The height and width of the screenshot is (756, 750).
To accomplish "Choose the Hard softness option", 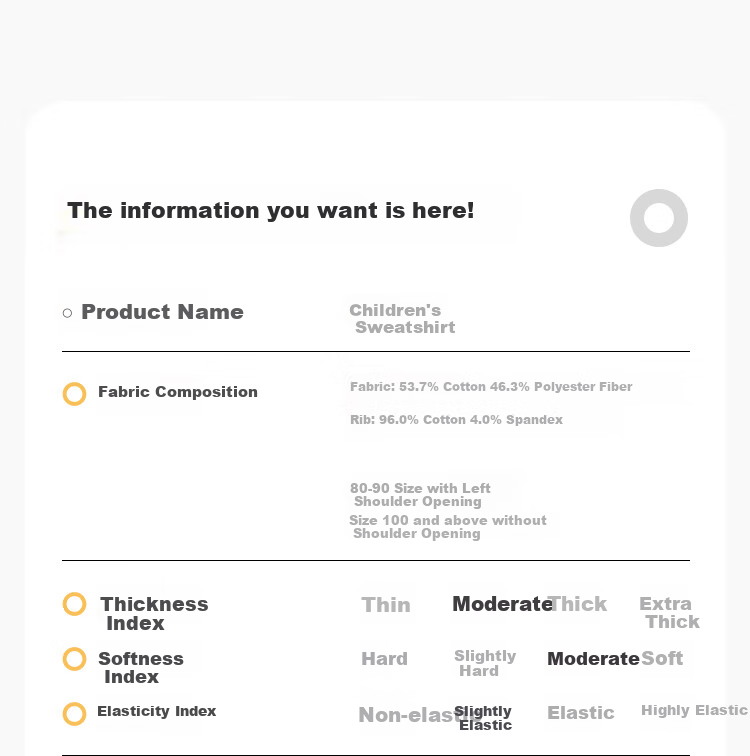I will (x=384, y=659).
